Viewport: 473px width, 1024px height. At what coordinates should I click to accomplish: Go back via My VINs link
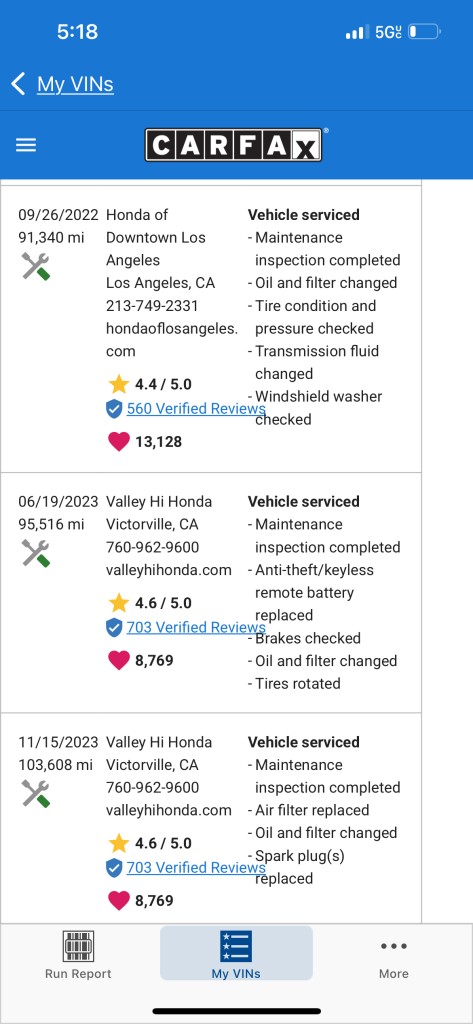point(75,84)
